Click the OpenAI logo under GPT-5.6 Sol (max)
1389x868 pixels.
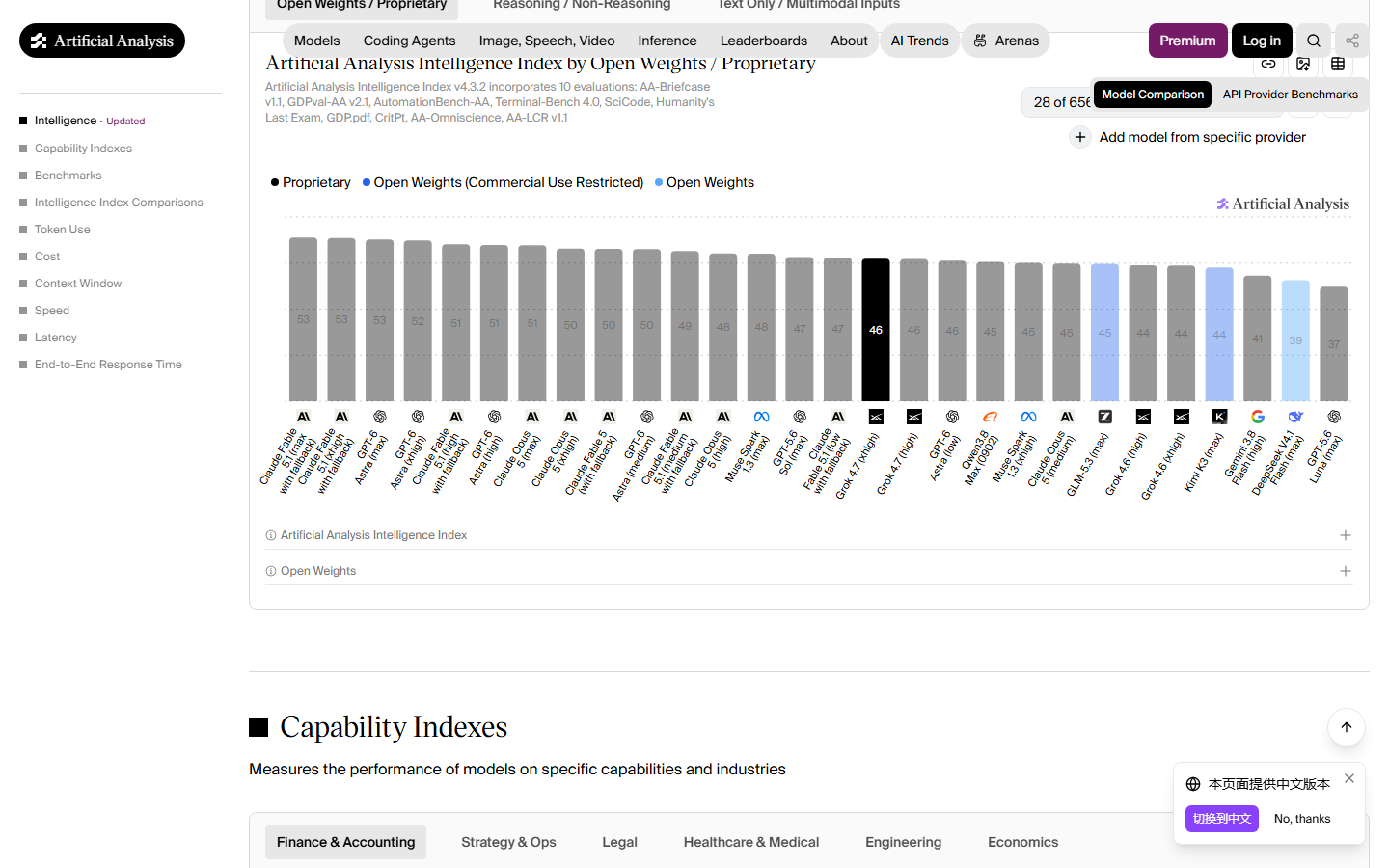pos(800,417)
